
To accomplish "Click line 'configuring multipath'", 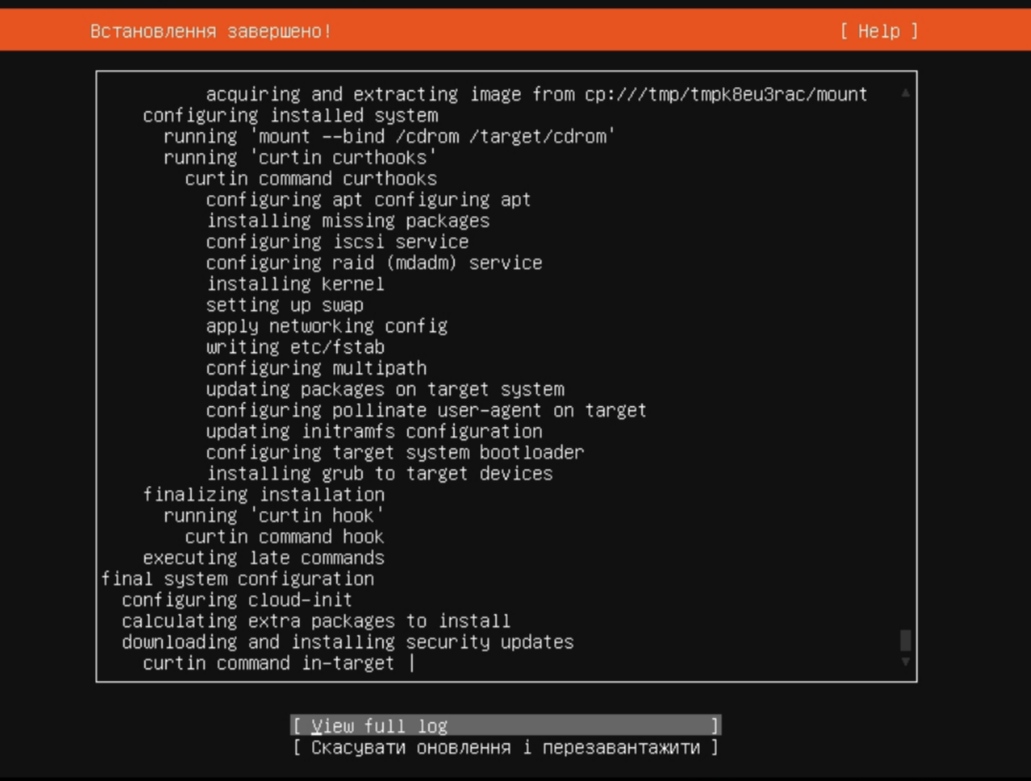I will [x=316, y=367].
